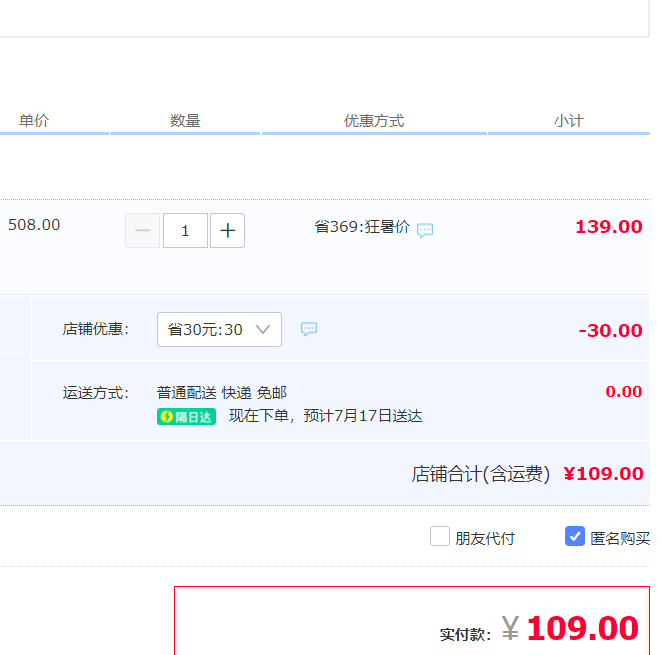Image resolution: width=662 pixels, height=655 pixels.
Task: Click the 省369:狂暑价 promotion text
Action: 362,227
